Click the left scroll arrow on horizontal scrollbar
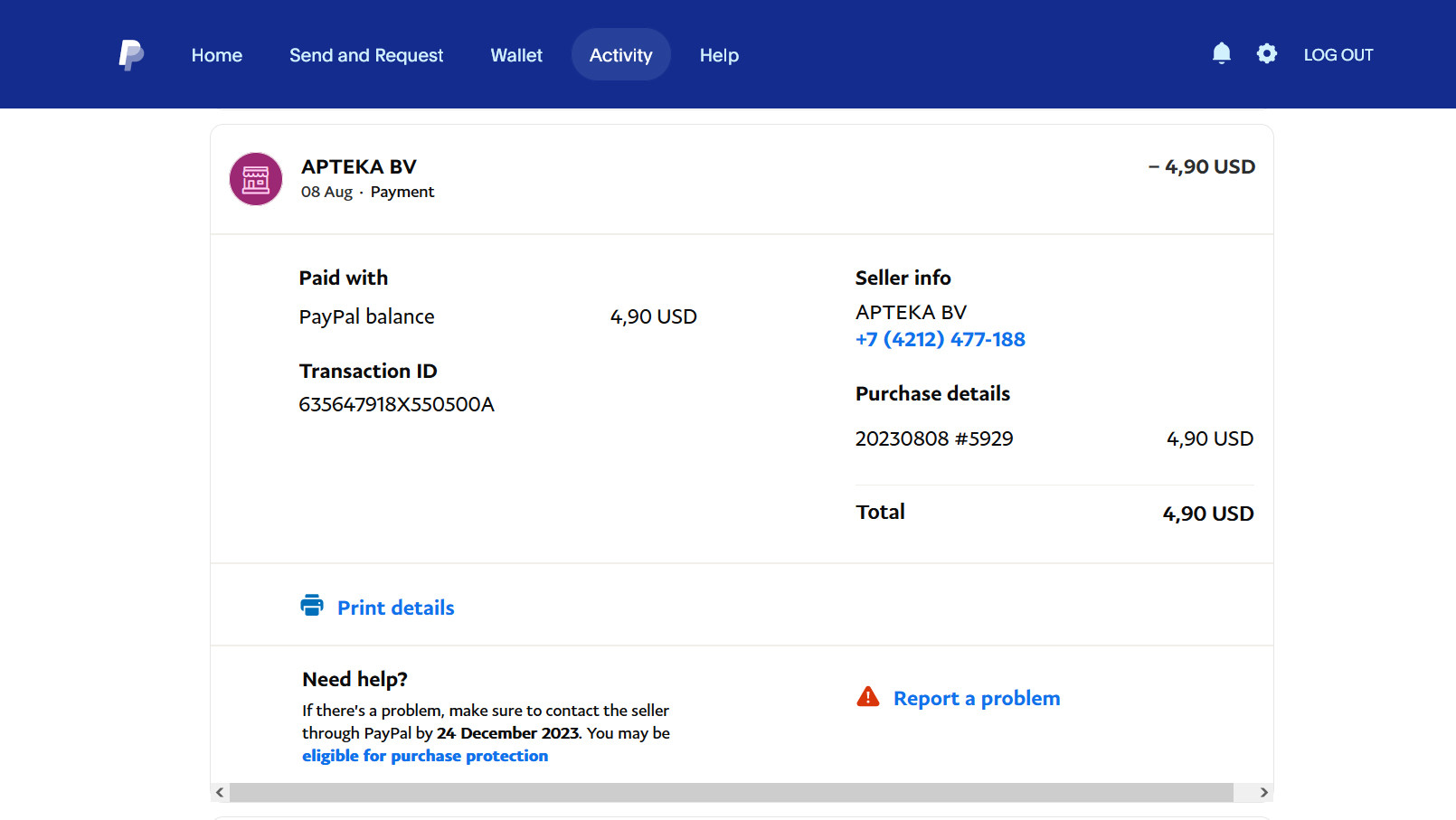1456x820 pixels. coord(220,792)
